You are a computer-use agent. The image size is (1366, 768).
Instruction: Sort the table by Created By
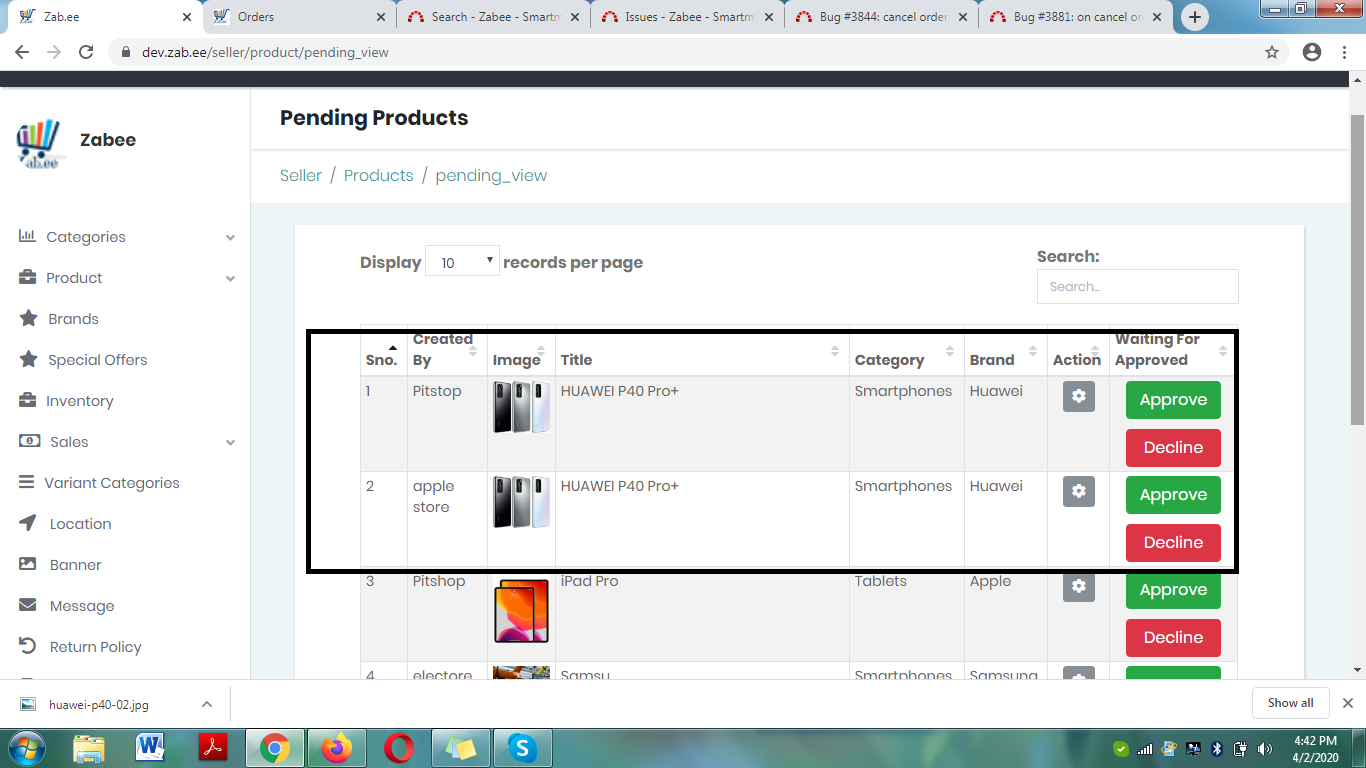447,350
